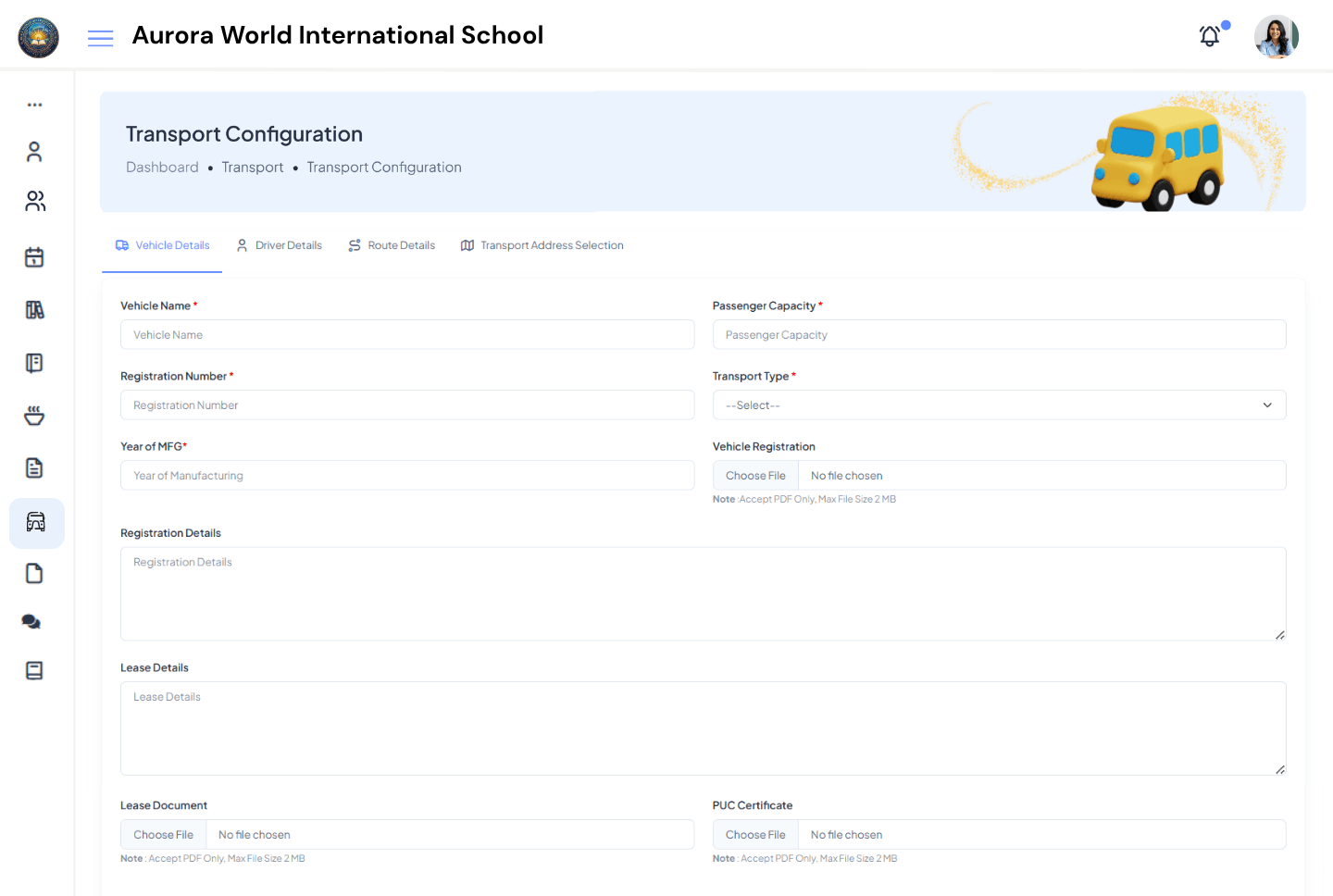This screenshot has height=896, width=1333.
Task: Open the calendar icon in the sidebar
Action: 34,256
